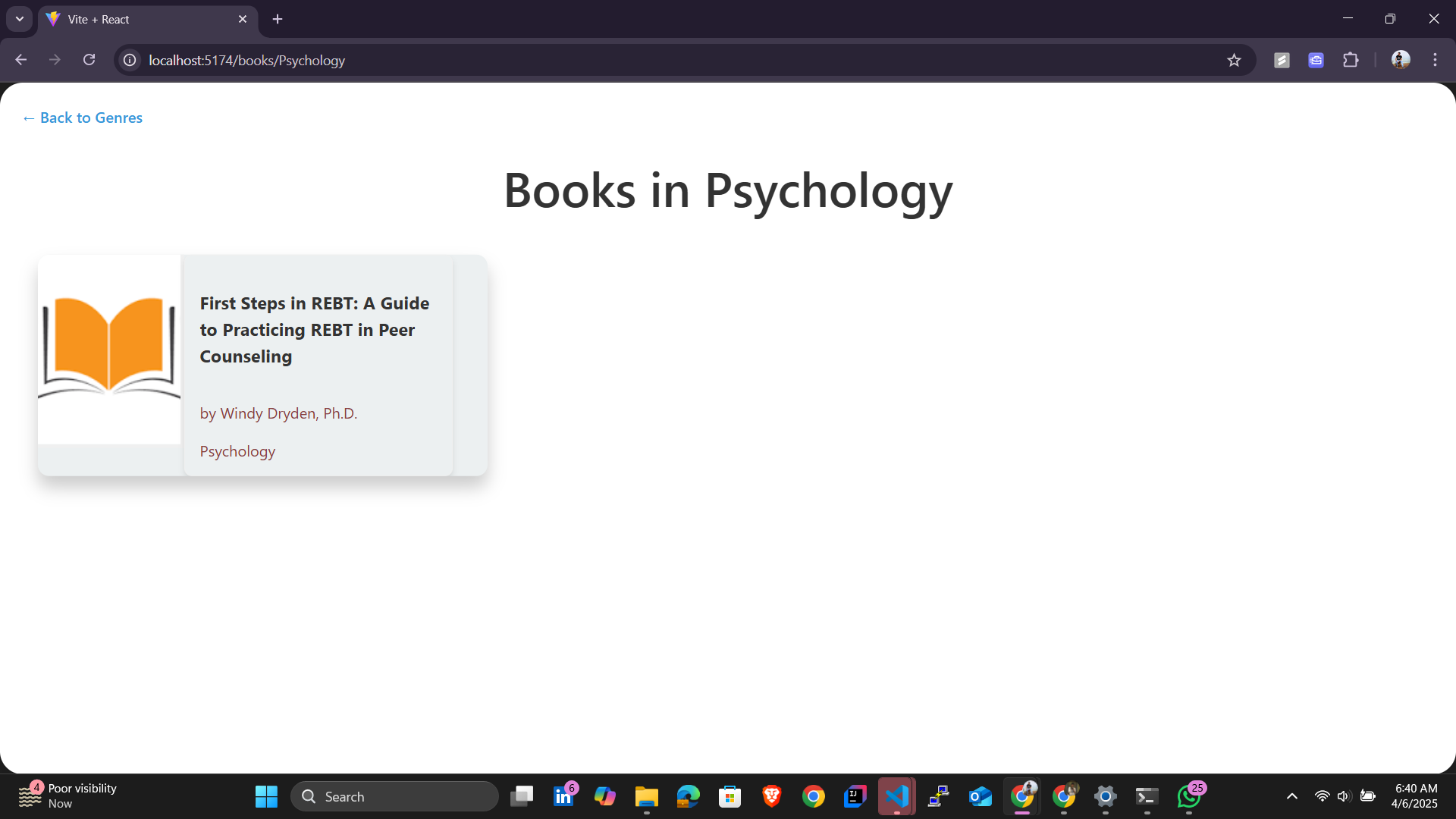1456x819 pixels.
Task: Click the Back to Genres link
Action: (x=83, y=118)
